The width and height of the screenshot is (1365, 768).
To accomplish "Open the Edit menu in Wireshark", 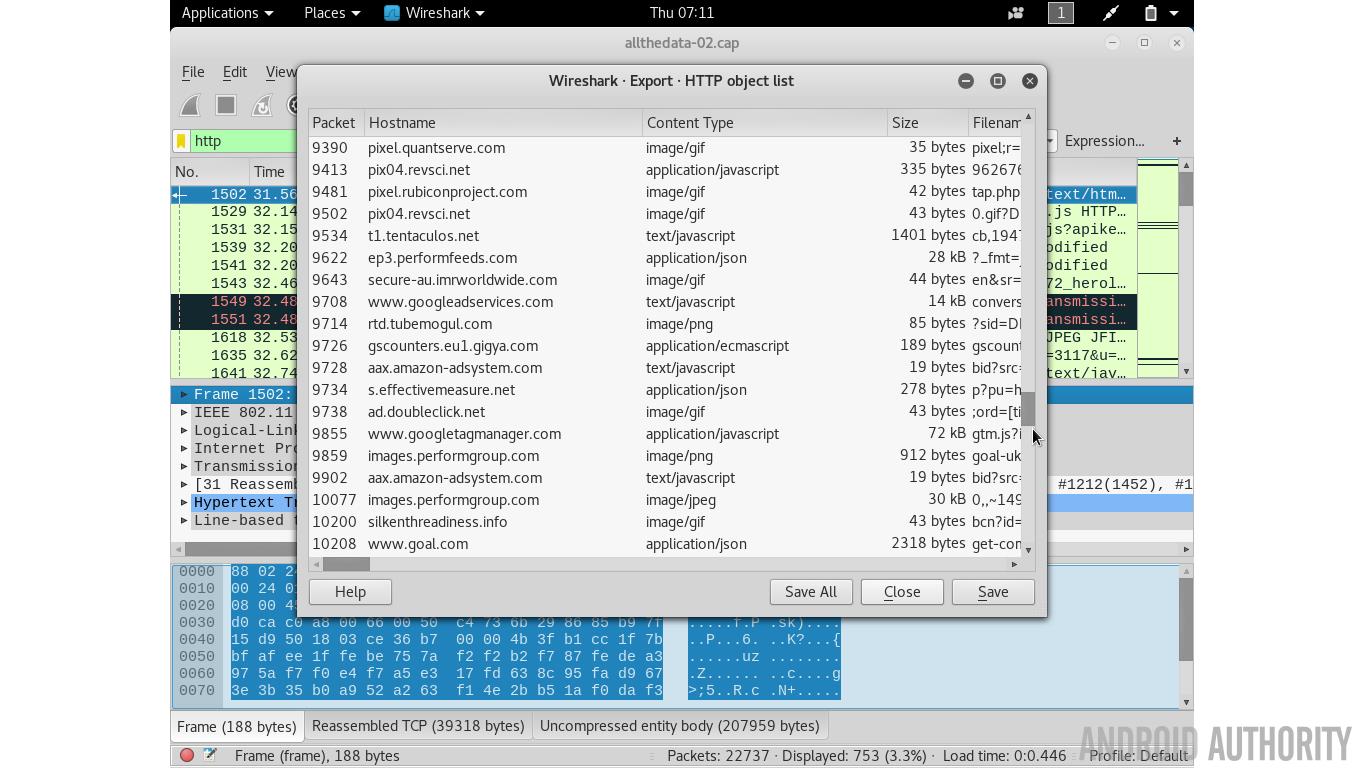I will [x=235, y=72].
